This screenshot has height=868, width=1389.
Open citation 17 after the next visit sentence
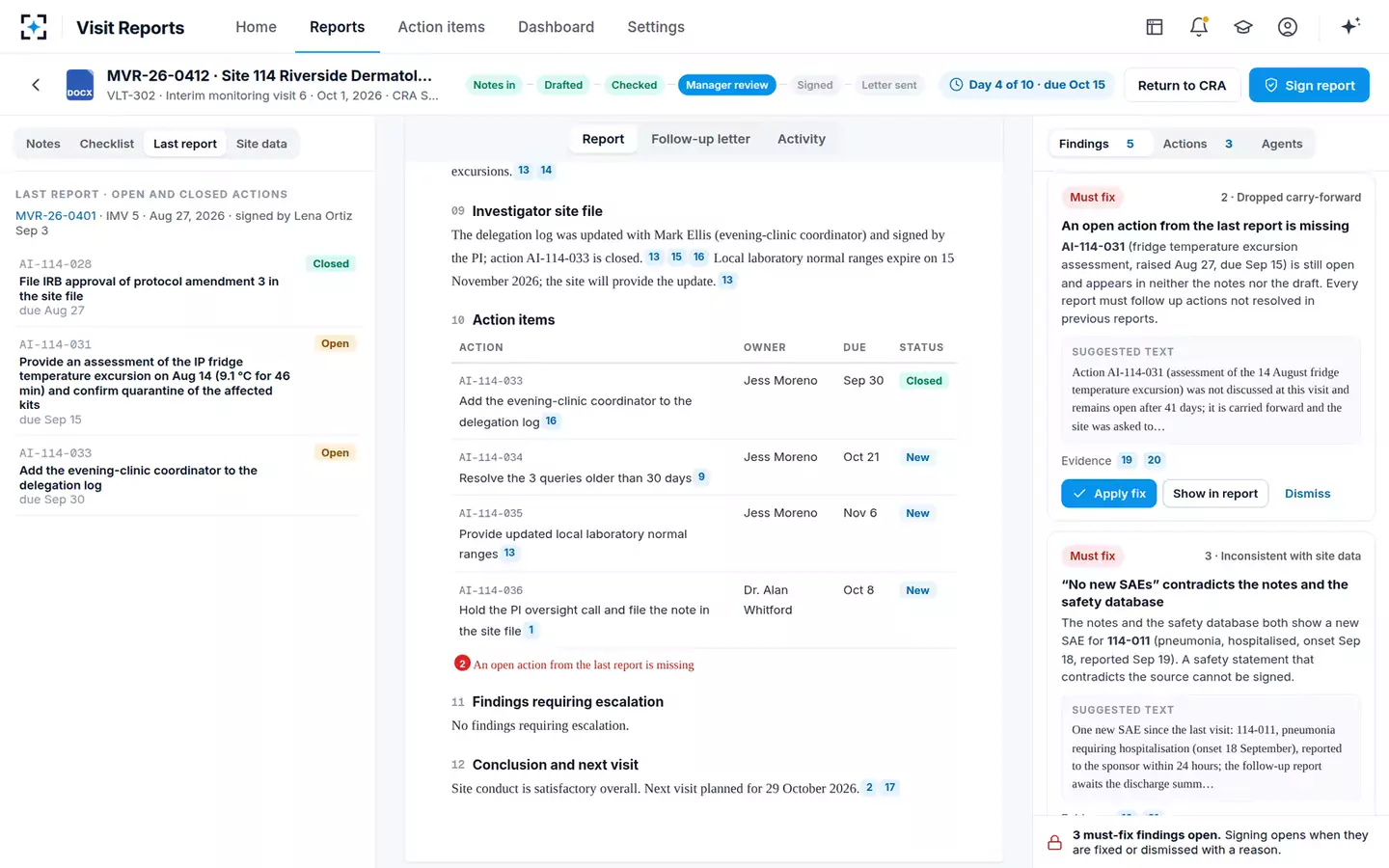tap(890, 788)
